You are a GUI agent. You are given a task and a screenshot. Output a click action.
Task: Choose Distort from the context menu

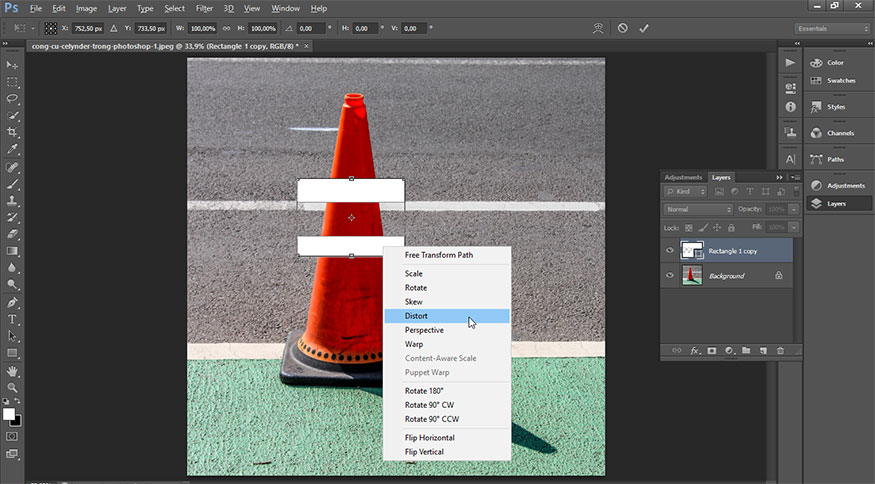tap(414, 316)
